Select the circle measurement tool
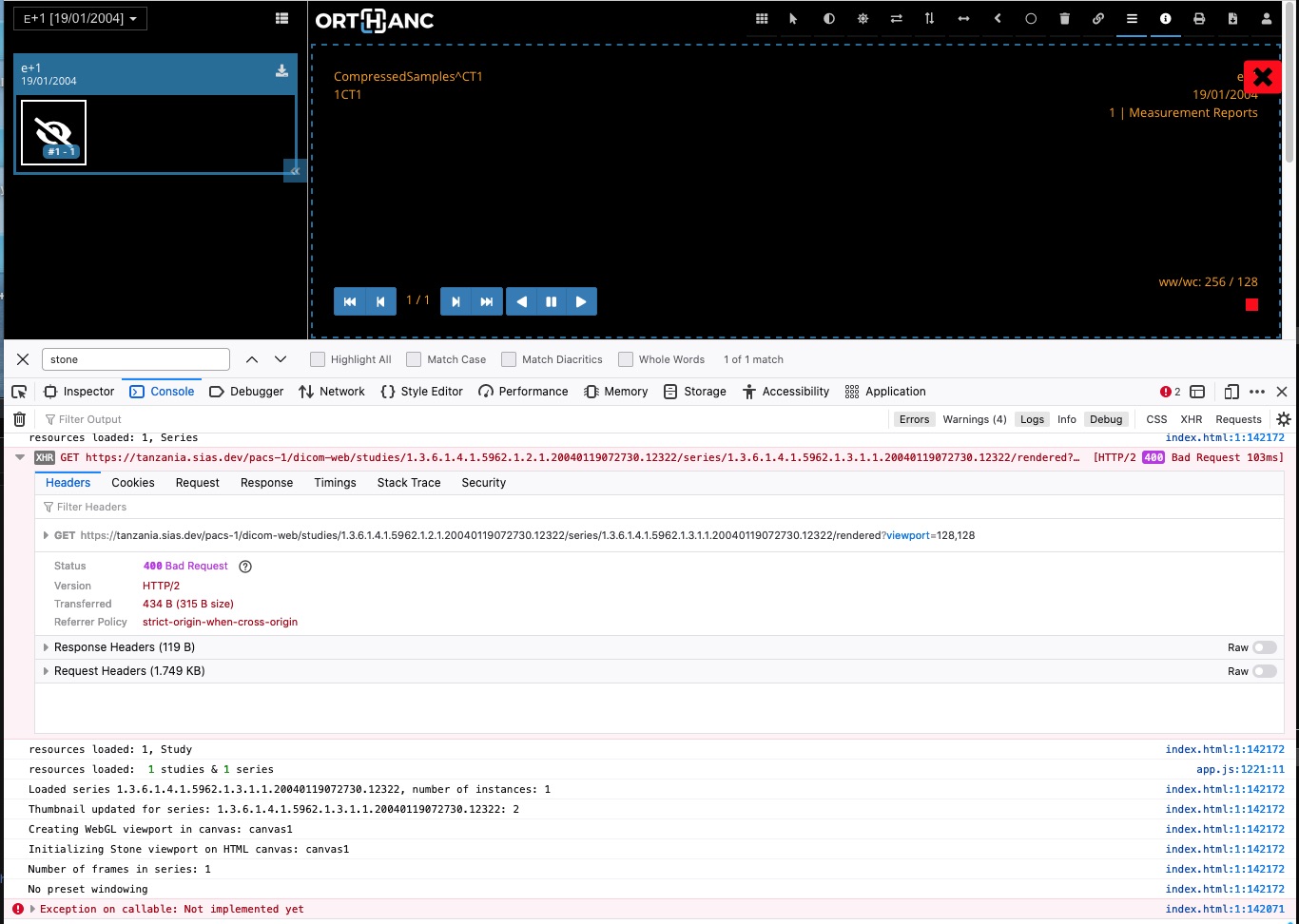This screenshot has width=1299, height=924. [x=1031, y=19]
